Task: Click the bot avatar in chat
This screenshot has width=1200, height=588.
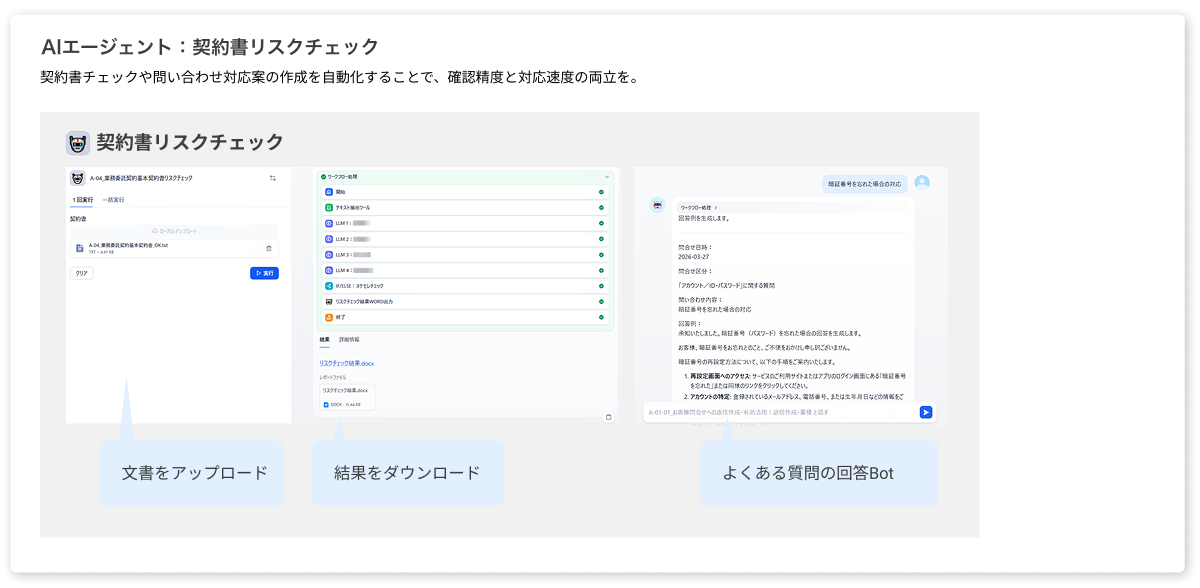Action: pyautogui.click(x=658, y=205)
